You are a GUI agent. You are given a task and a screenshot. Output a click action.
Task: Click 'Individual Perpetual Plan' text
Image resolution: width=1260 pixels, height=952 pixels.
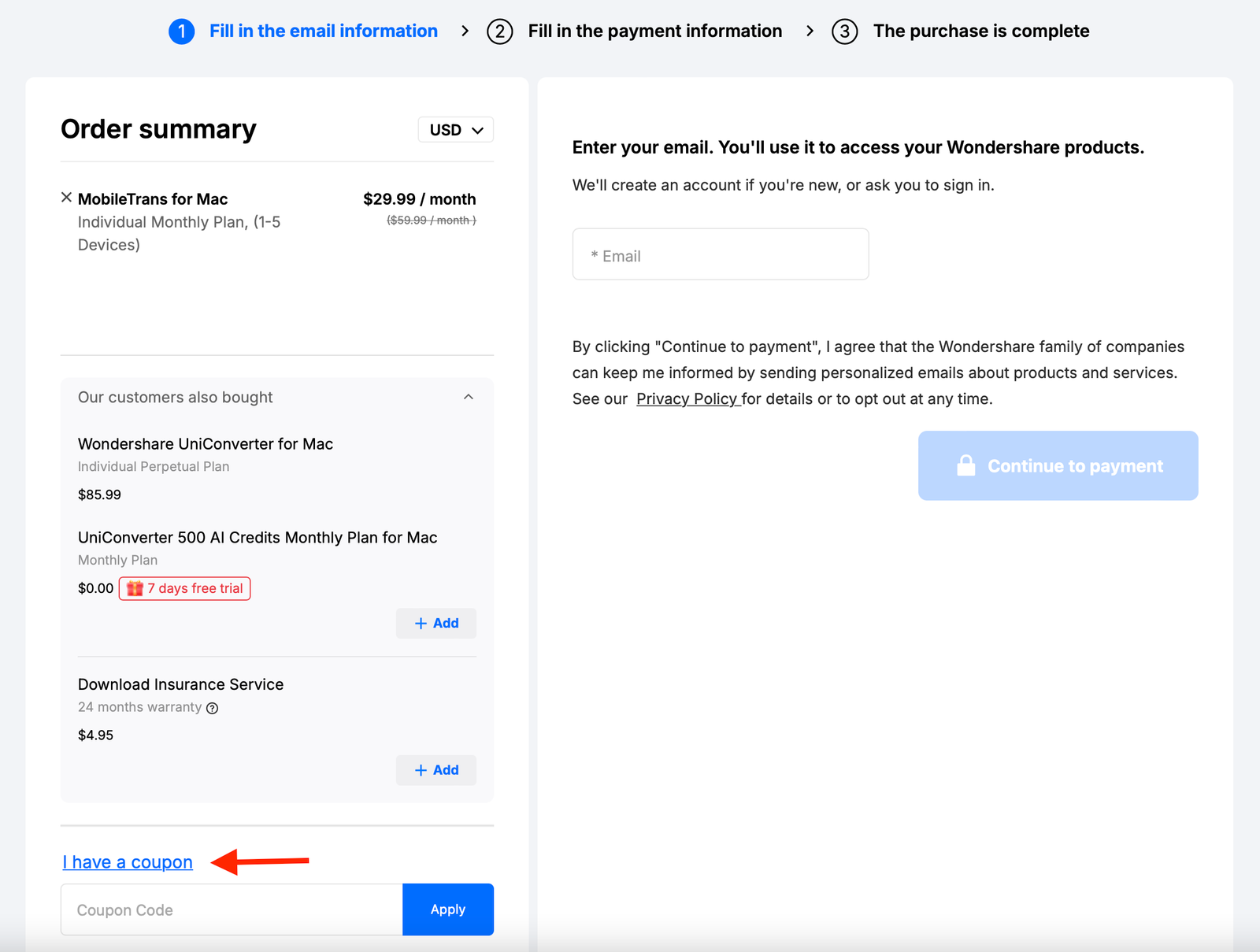click(x=154, y=466)
